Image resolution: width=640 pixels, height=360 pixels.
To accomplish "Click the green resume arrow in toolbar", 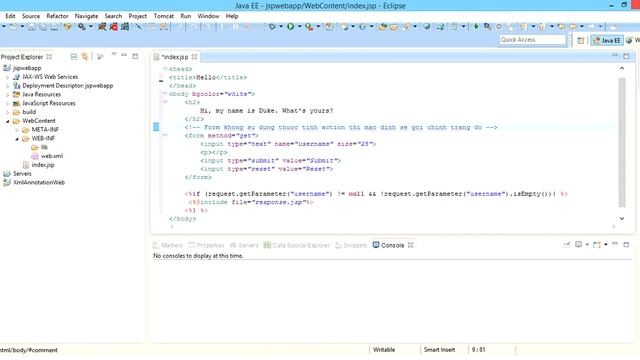I will click(476, 27).
